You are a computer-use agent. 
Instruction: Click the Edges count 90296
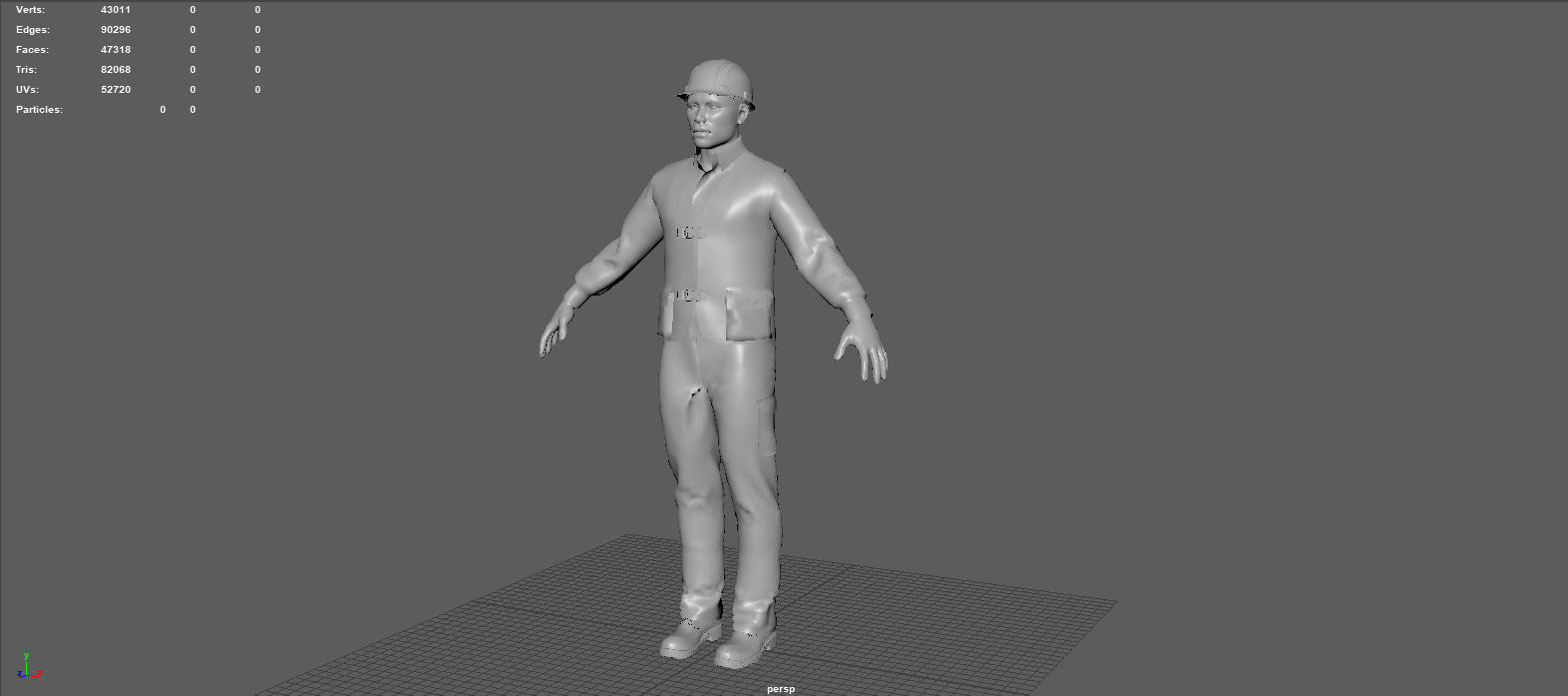click(116, 29)
